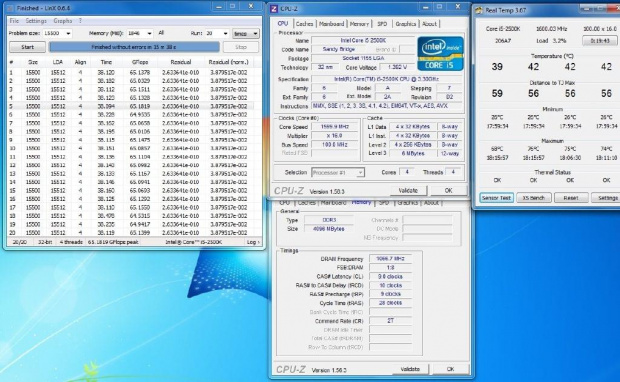Minimize the CPU-Z CPU window

(425, 7)
